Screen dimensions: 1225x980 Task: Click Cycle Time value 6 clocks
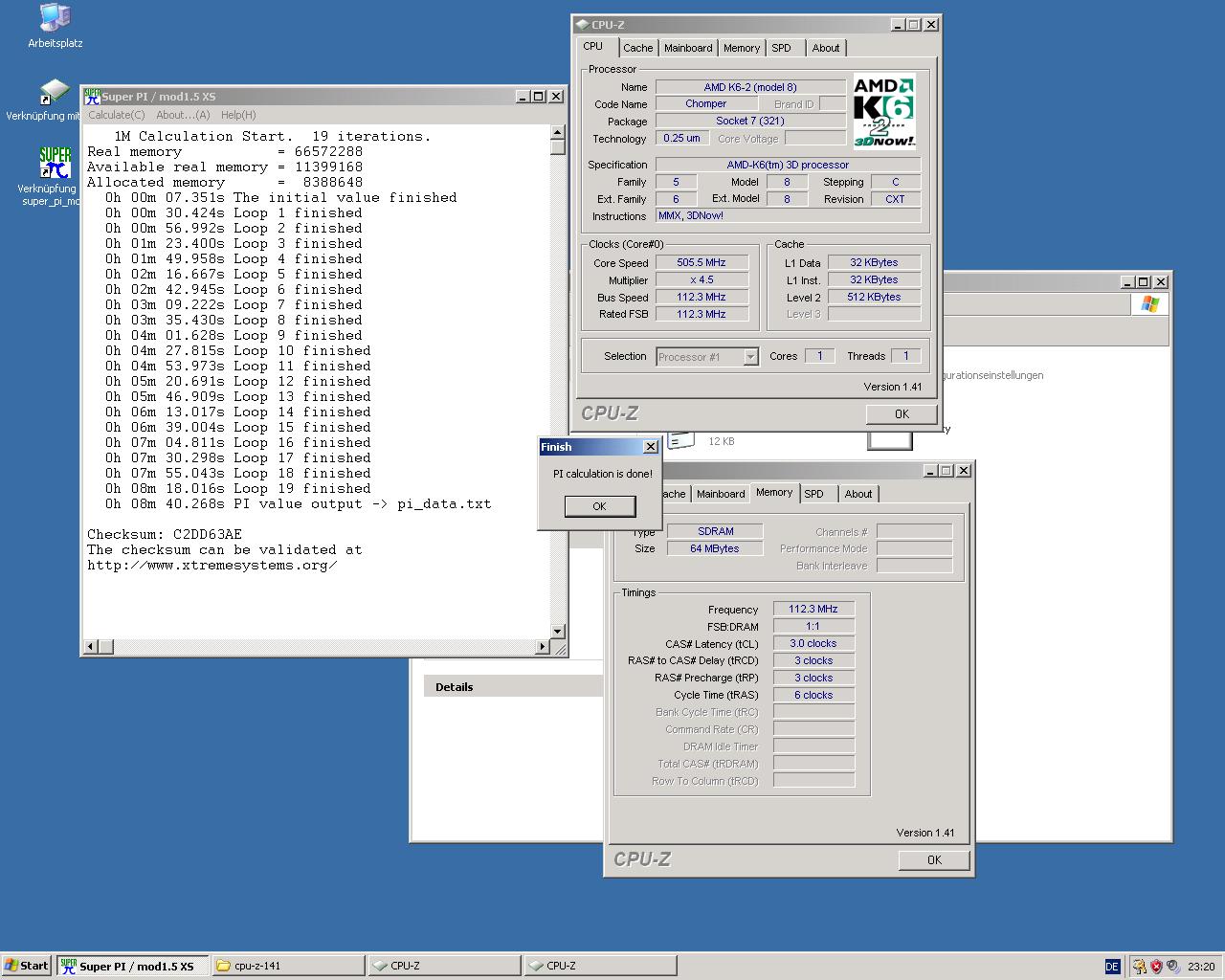[x=813, y=695]
